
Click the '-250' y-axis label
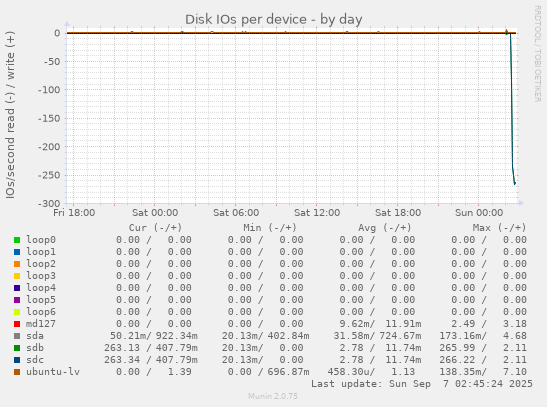pos(49,175)
